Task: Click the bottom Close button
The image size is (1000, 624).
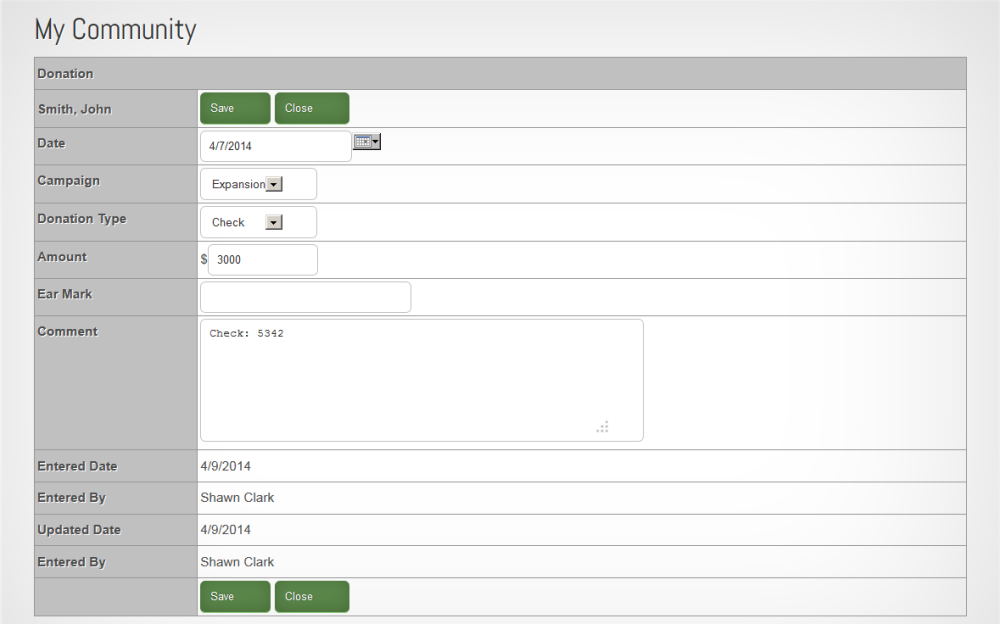Action: [312, 596]
